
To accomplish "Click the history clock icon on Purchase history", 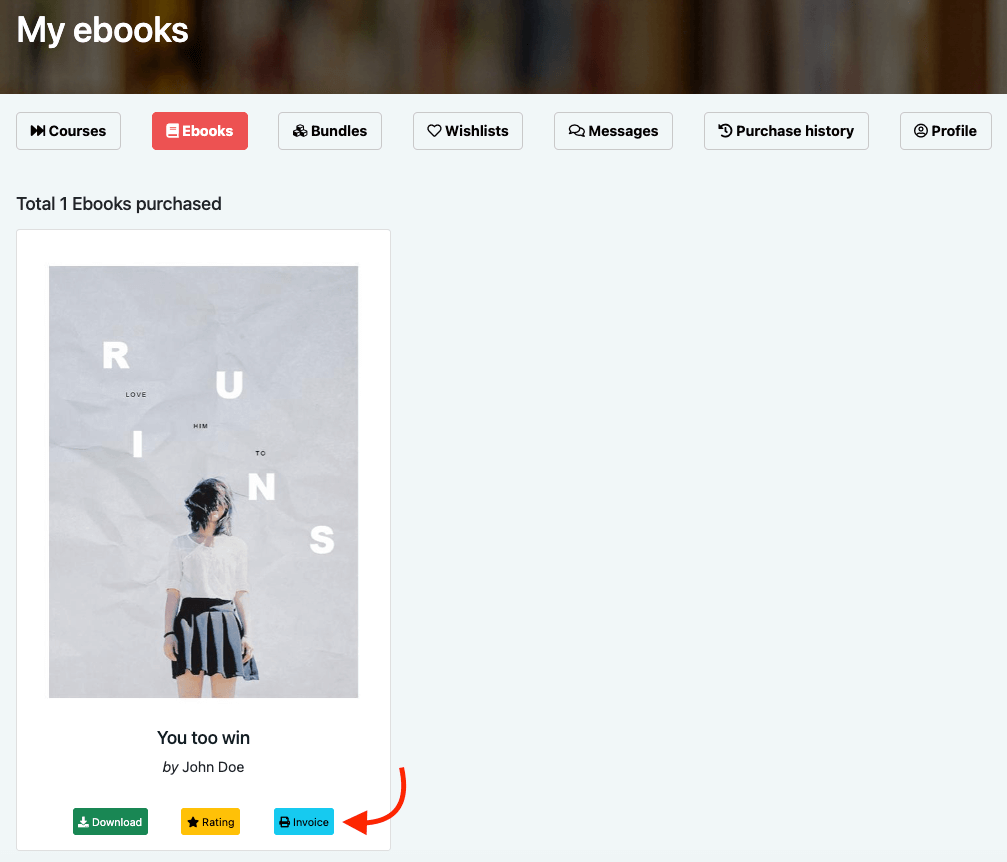I will pyautogui.click(x=723, y=130).
